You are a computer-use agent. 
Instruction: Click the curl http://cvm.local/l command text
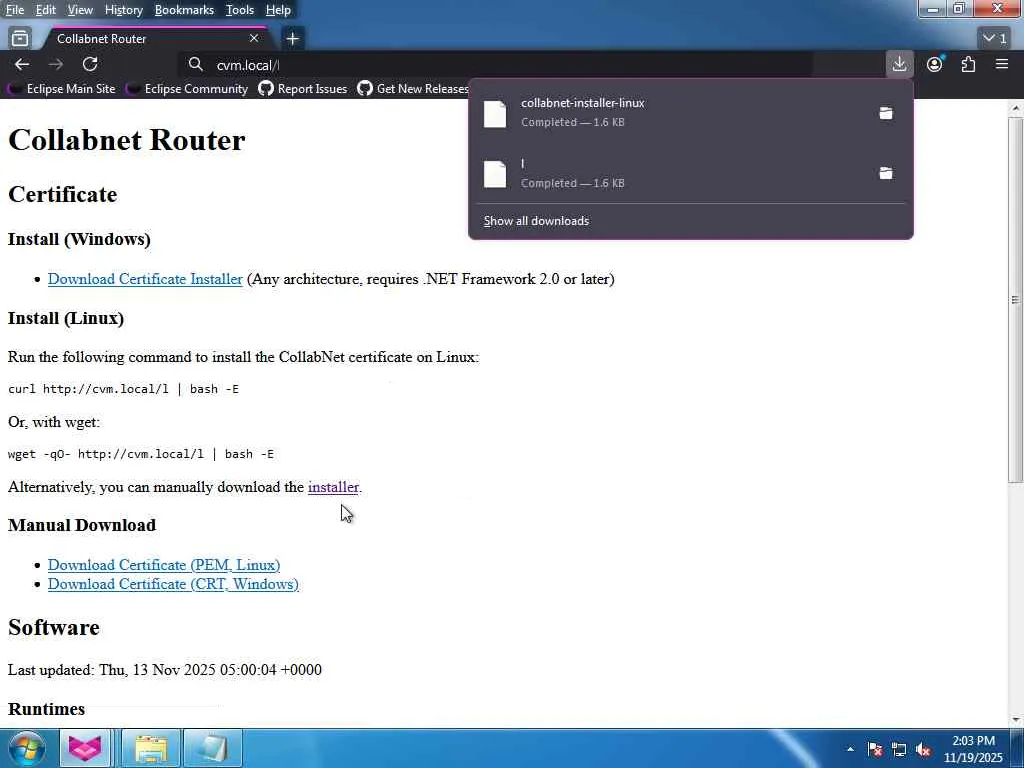(123, 389)
